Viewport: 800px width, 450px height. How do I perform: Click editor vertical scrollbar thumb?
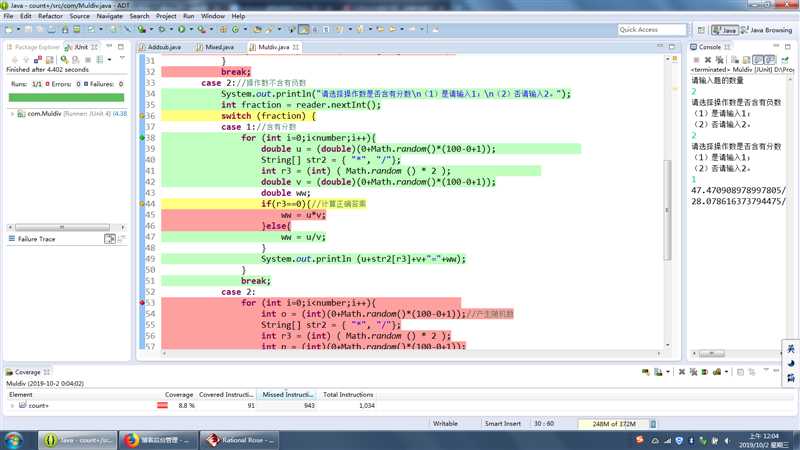(667, 210)
